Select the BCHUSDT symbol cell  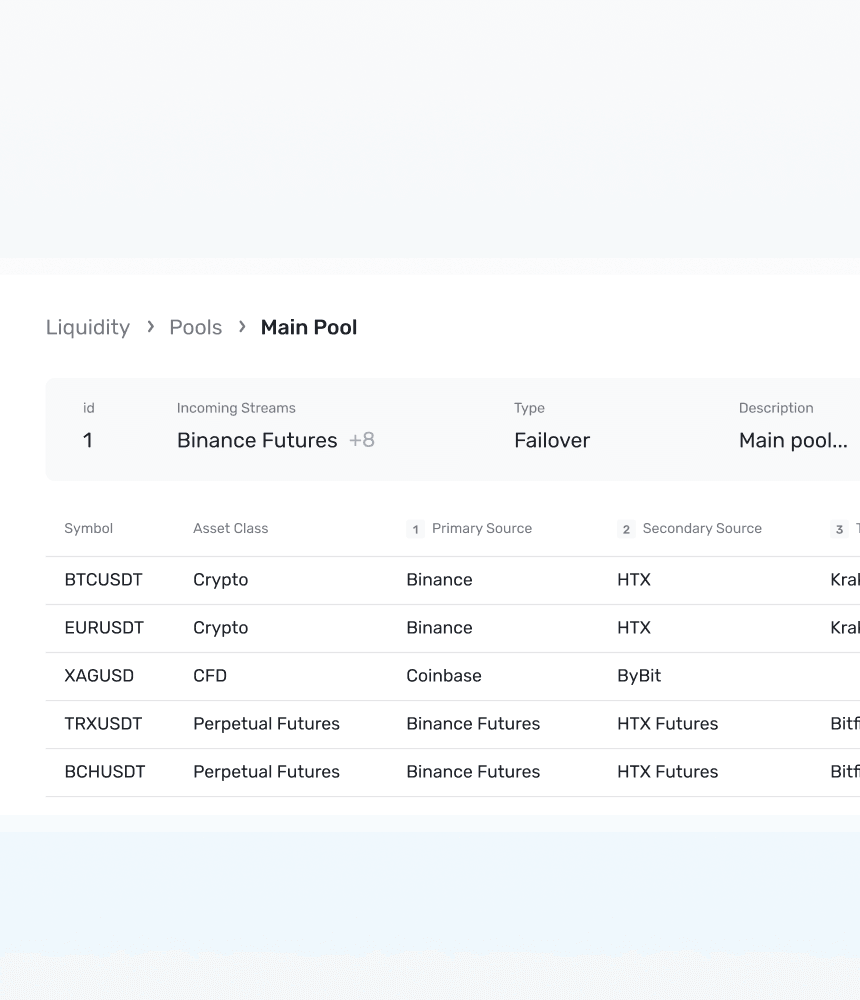tap(105, 772)
